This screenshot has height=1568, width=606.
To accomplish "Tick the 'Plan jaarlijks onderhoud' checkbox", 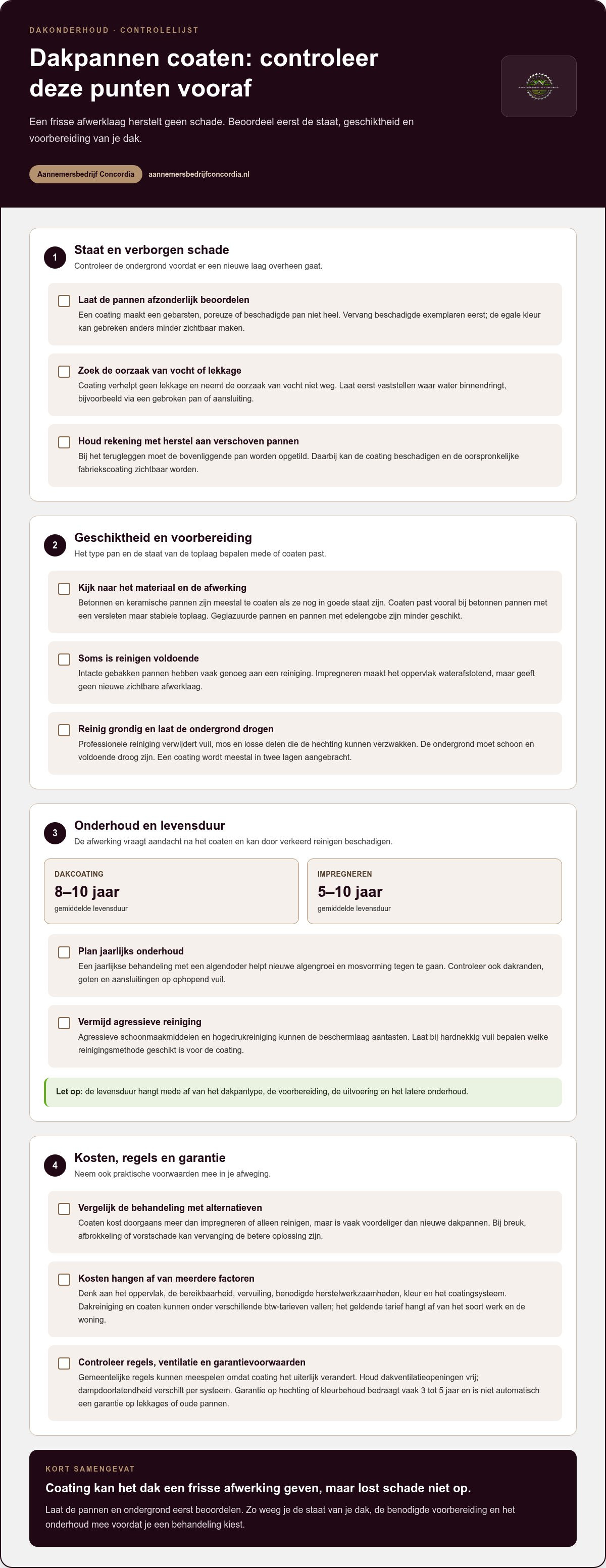I will 64,952.
